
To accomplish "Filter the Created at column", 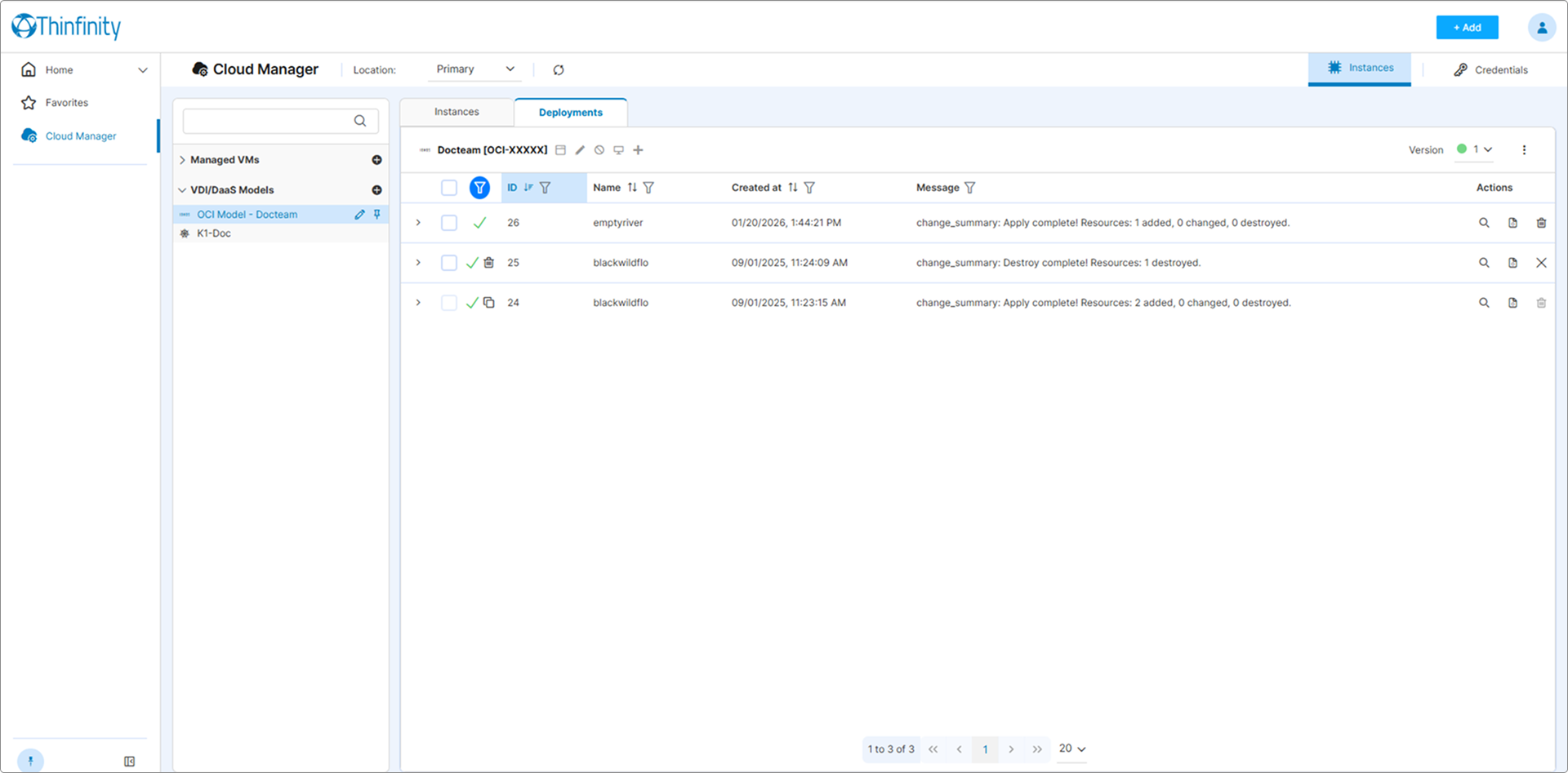I will coord(809,188).
